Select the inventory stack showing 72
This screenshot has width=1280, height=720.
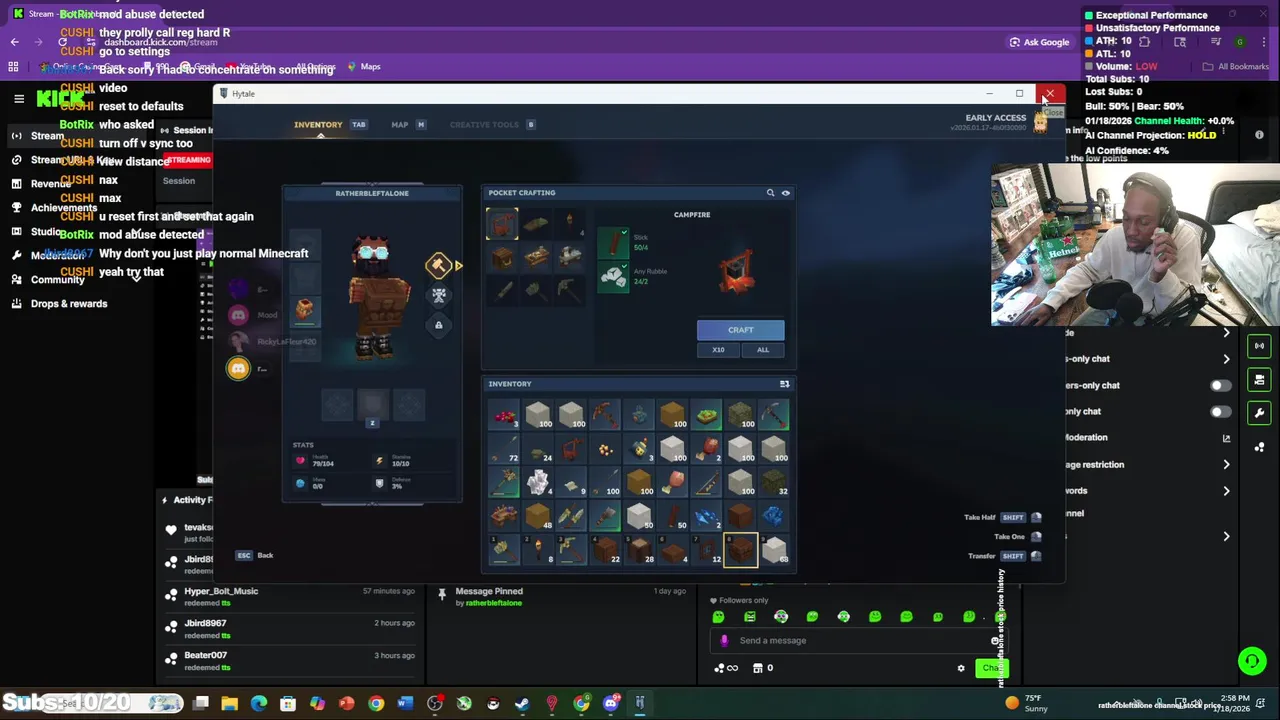[503, 448]
